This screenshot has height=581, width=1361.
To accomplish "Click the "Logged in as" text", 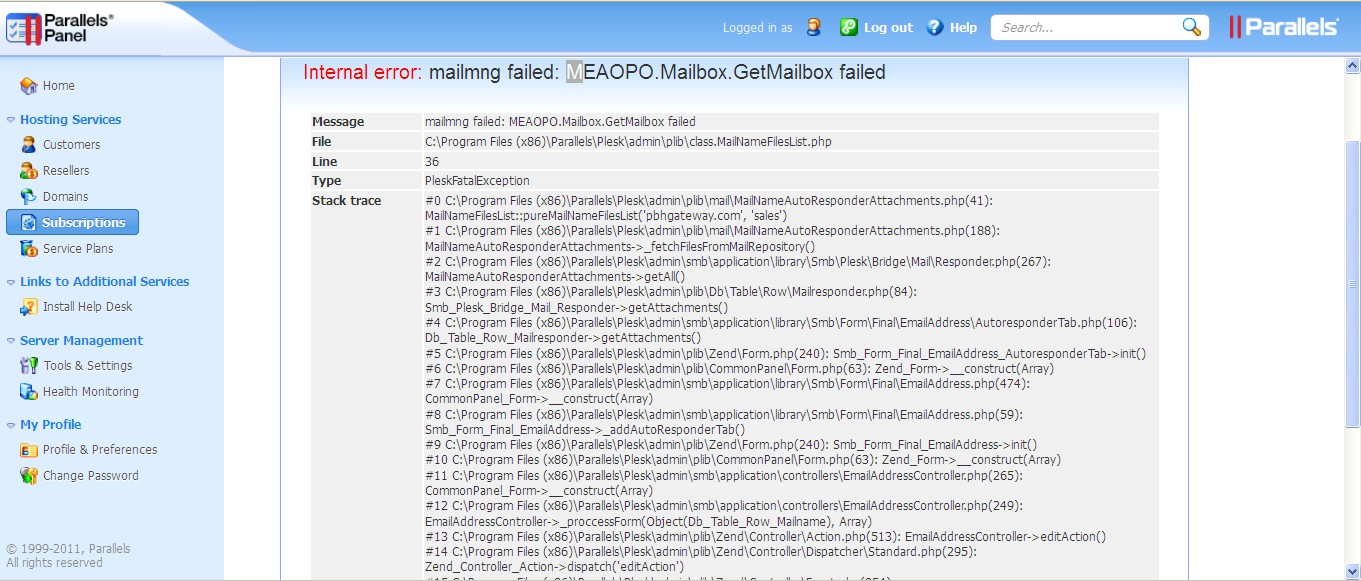I will click(757, 28).
